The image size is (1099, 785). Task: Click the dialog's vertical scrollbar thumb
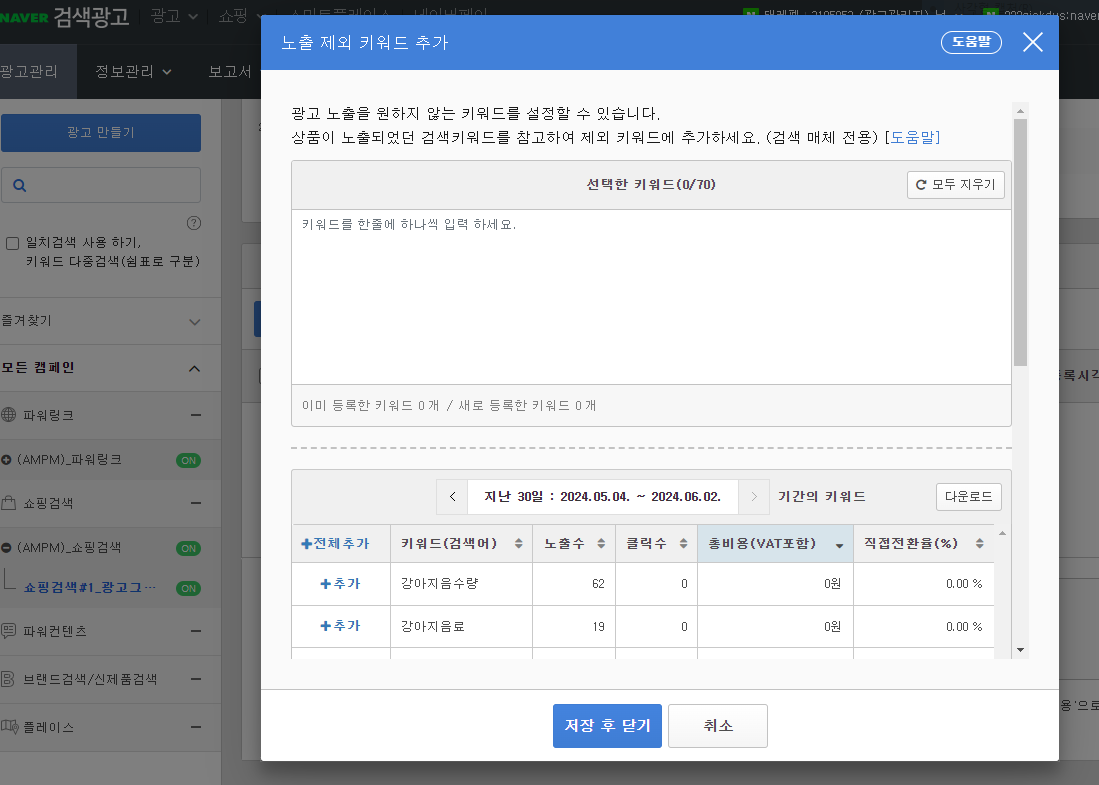tap(1020, 242)
